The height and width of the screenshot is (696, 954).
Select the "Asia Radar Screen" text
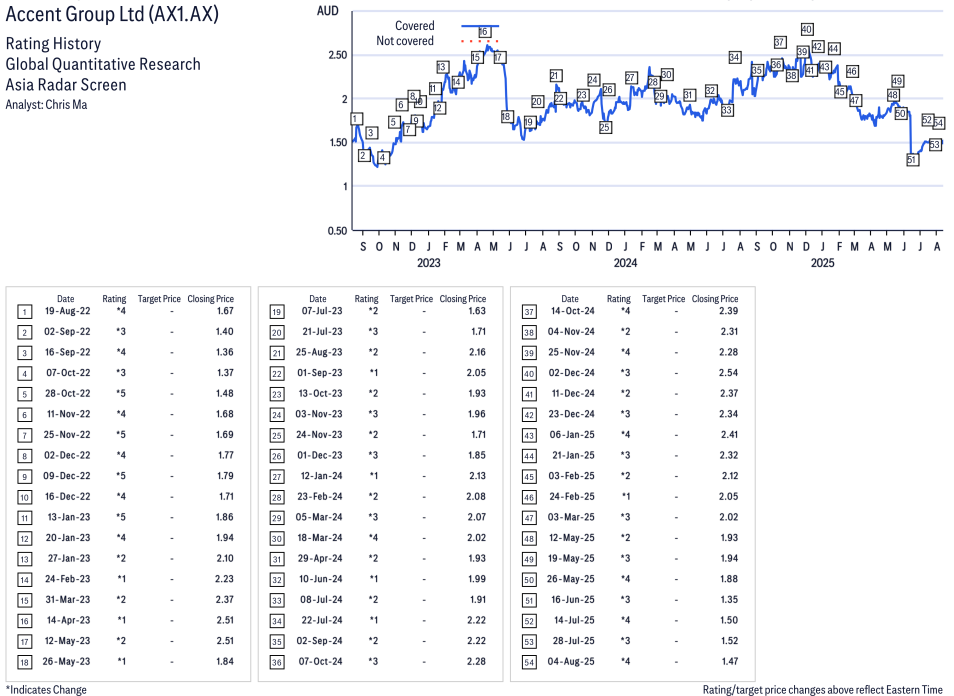(x=66, y=85)
